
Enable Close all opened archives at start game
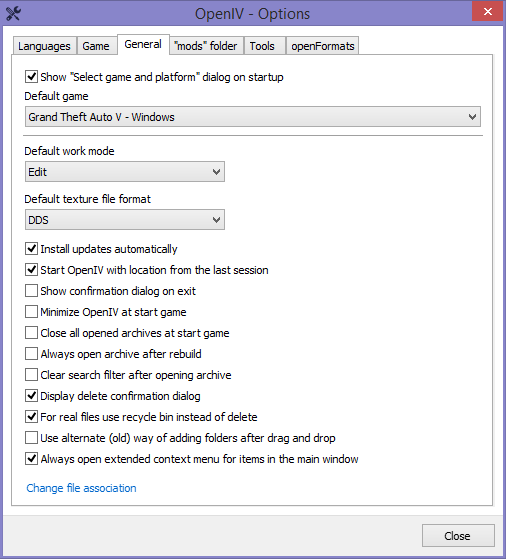31,333
